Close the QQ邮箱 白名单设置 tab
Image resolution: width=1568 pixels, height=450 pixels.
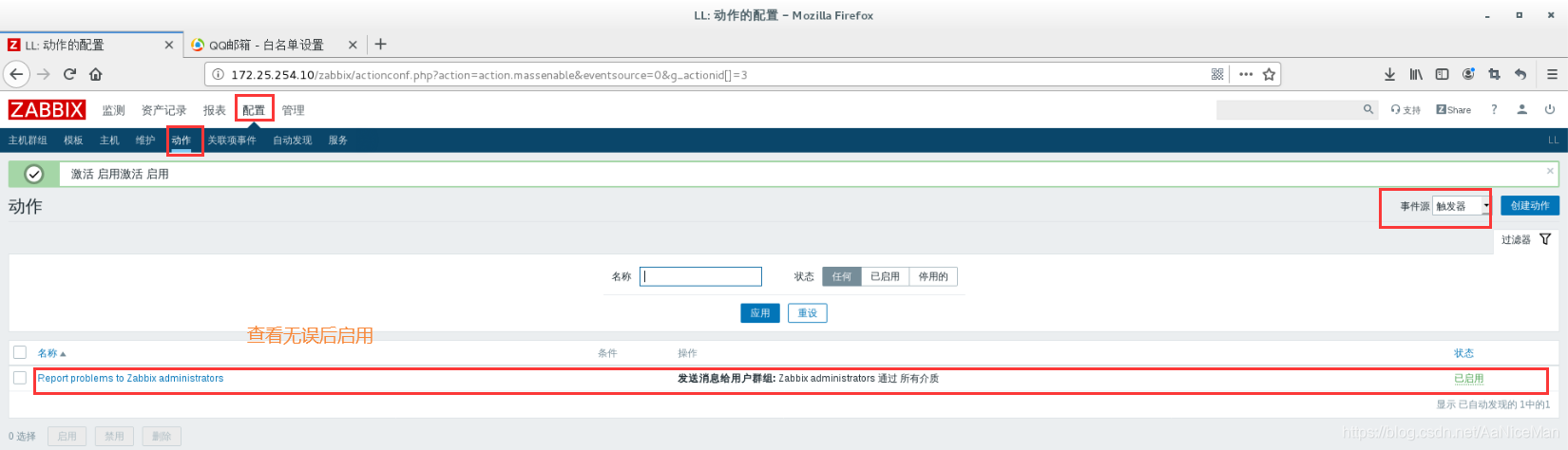(353, 45)
